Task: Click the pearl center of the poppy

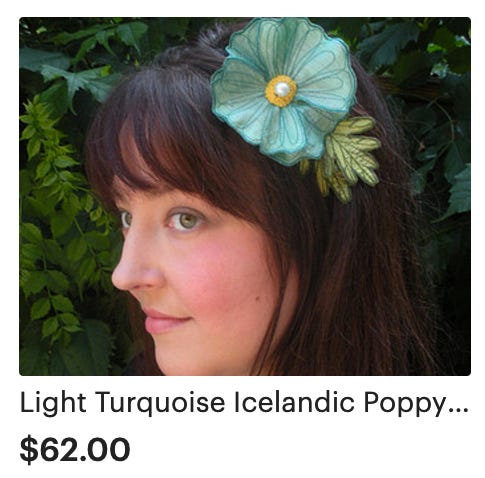Action: point(283,89)
